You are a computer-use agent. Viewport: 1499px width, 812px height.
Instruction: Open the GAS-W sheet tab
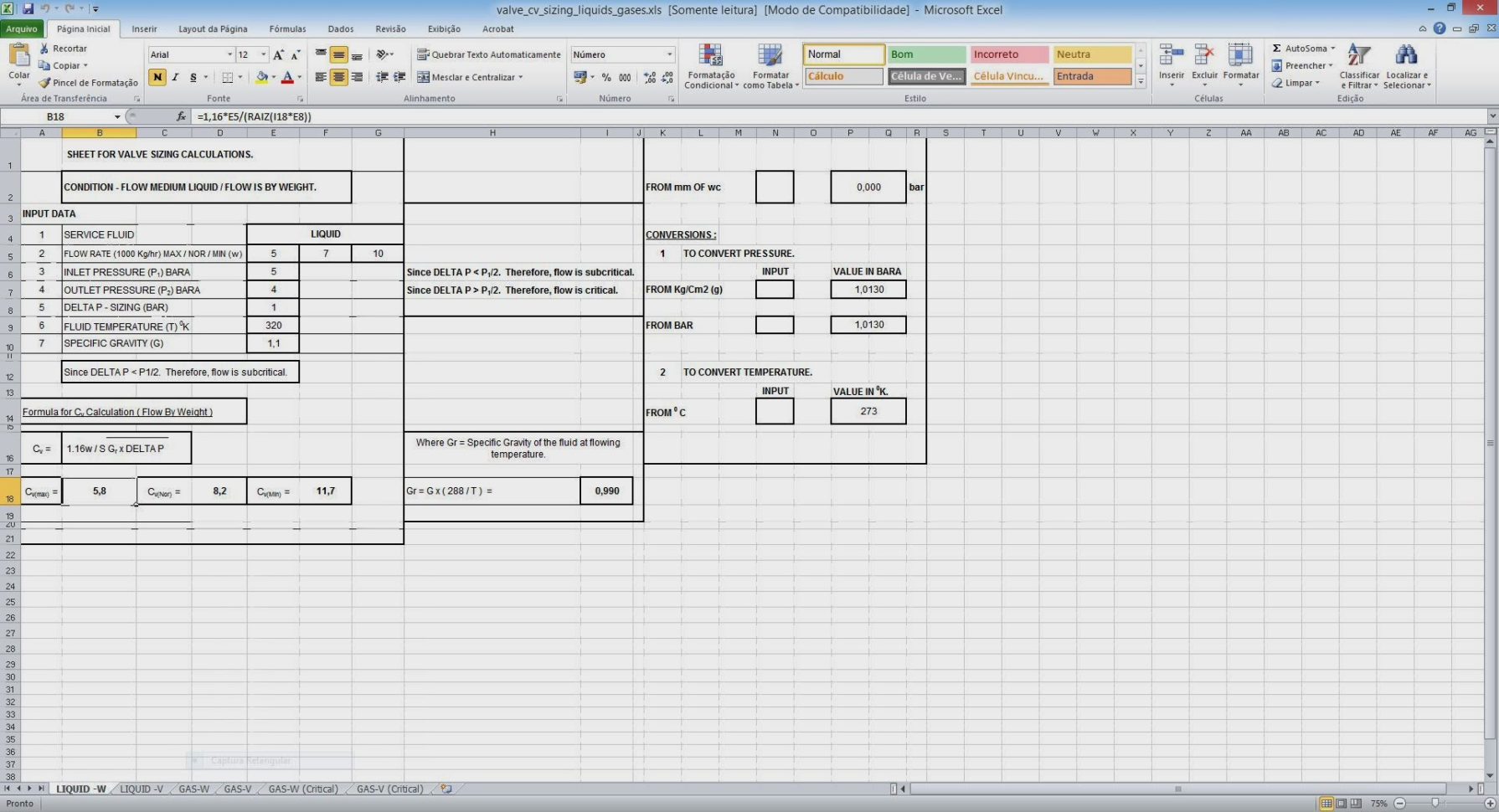(193, 789)
